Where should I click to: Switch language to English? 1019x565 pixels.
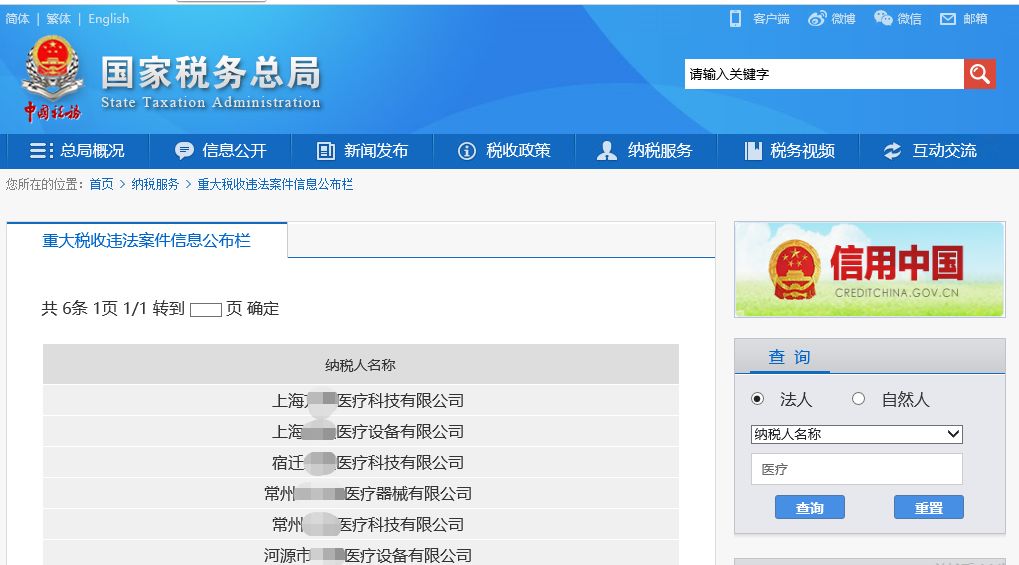click(109, 19)
